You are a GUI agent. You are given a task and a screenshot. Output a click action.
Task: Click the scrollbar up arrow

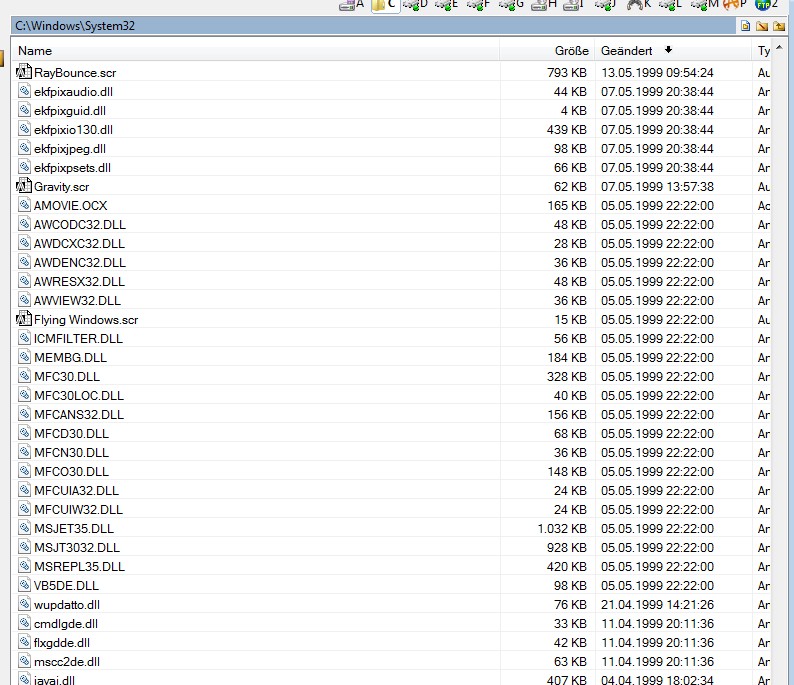point(779,47)
